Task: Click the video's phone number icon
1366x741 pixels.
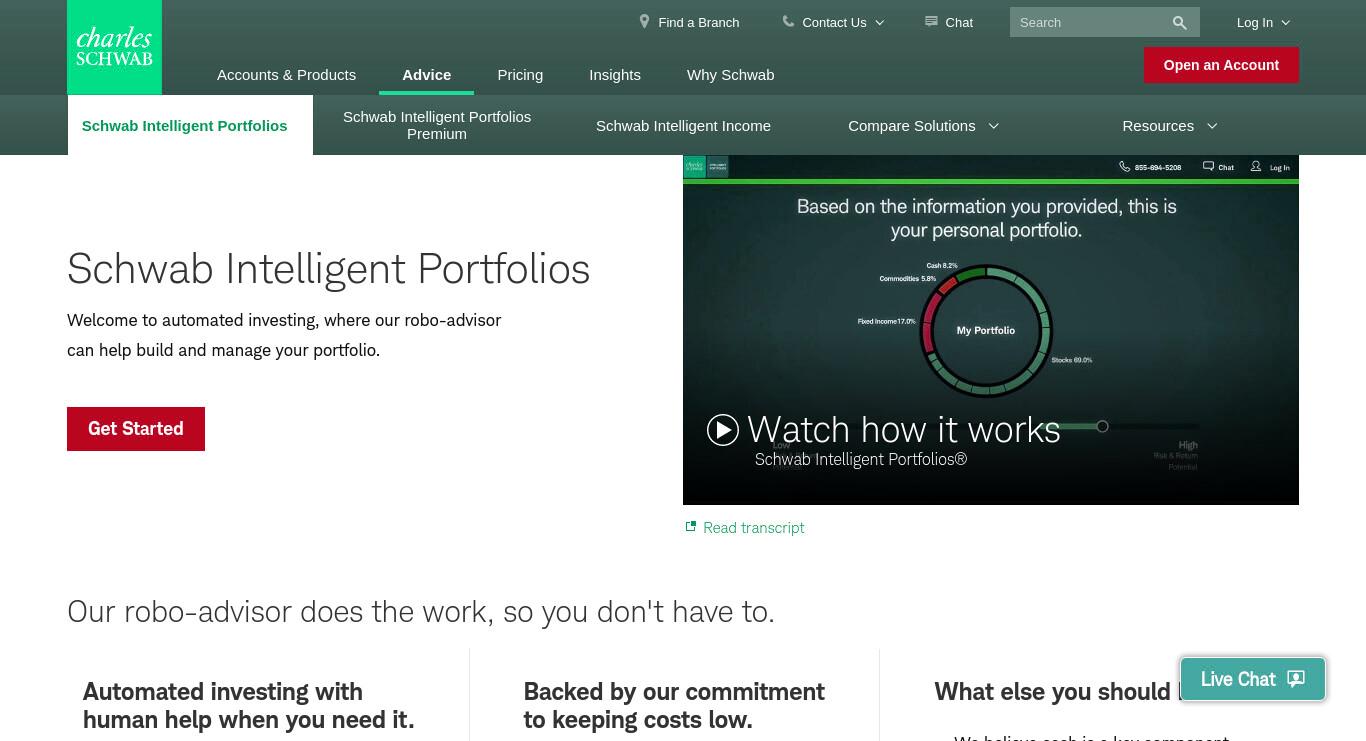Action: coord(1124,166)
